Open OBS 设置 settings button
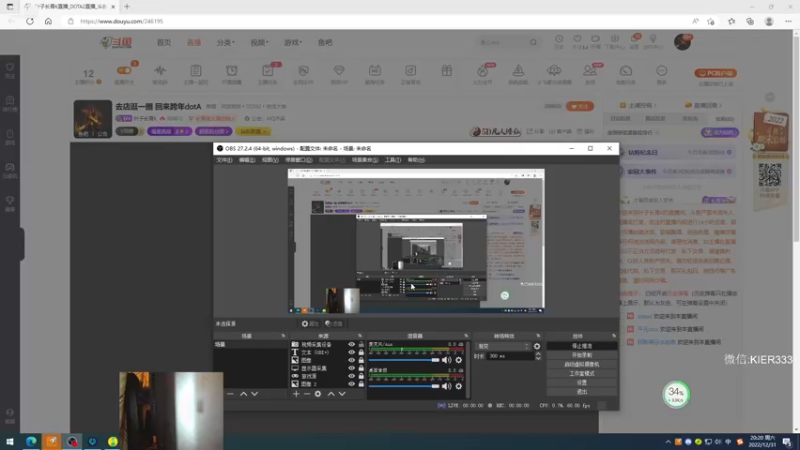Image resolution: width=800 pixels, height=450 pixels. point(582,383)
